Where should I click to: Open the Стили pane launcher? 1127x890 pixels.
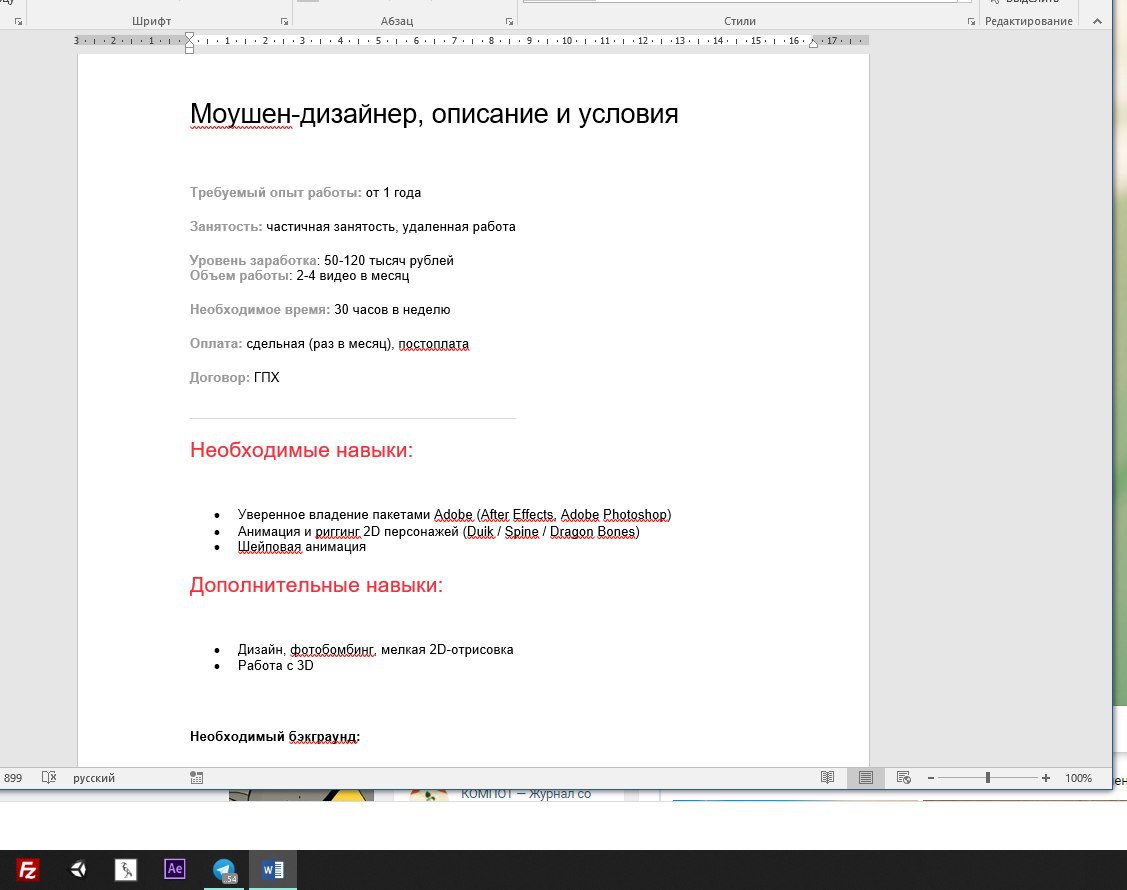pos(971,22)
